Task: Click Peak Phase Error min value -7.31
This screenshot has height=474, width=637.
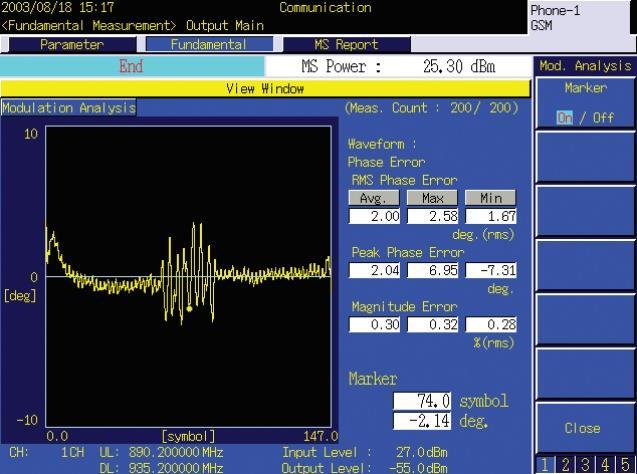Action: [491, 270]
